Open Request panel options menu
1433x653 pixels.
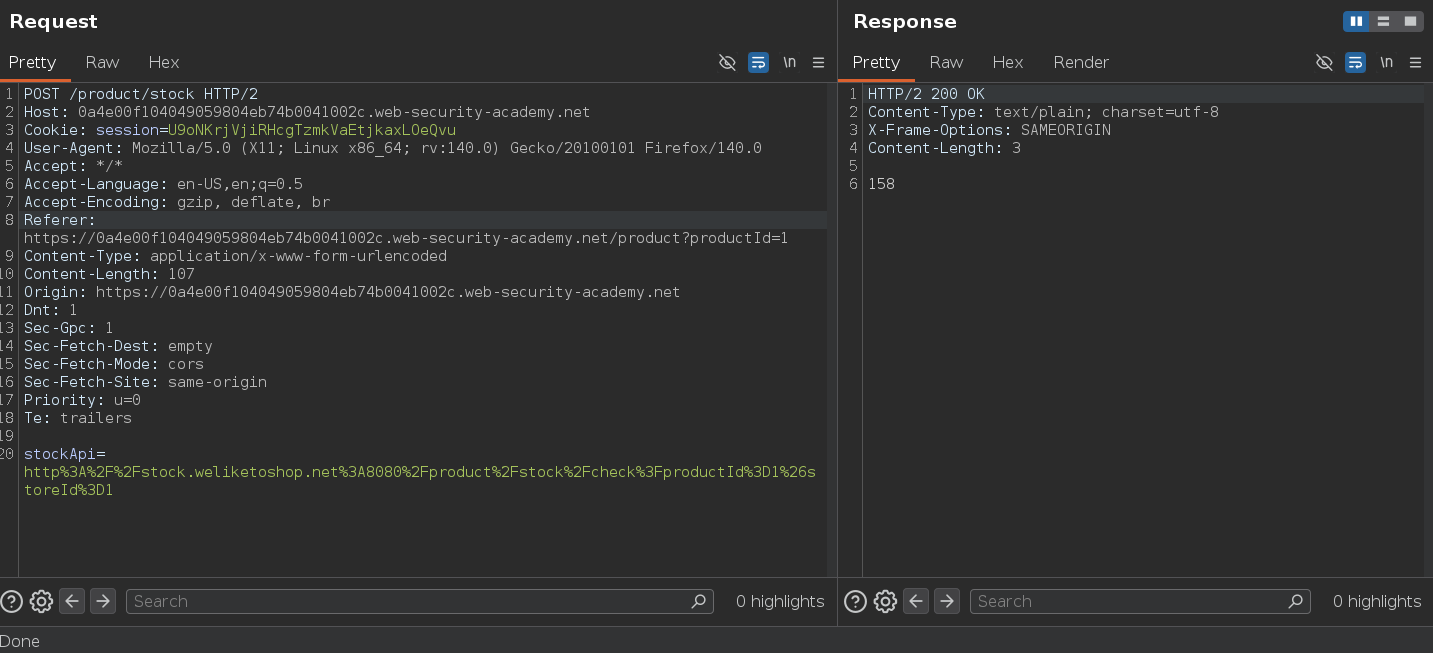point(818,62)
